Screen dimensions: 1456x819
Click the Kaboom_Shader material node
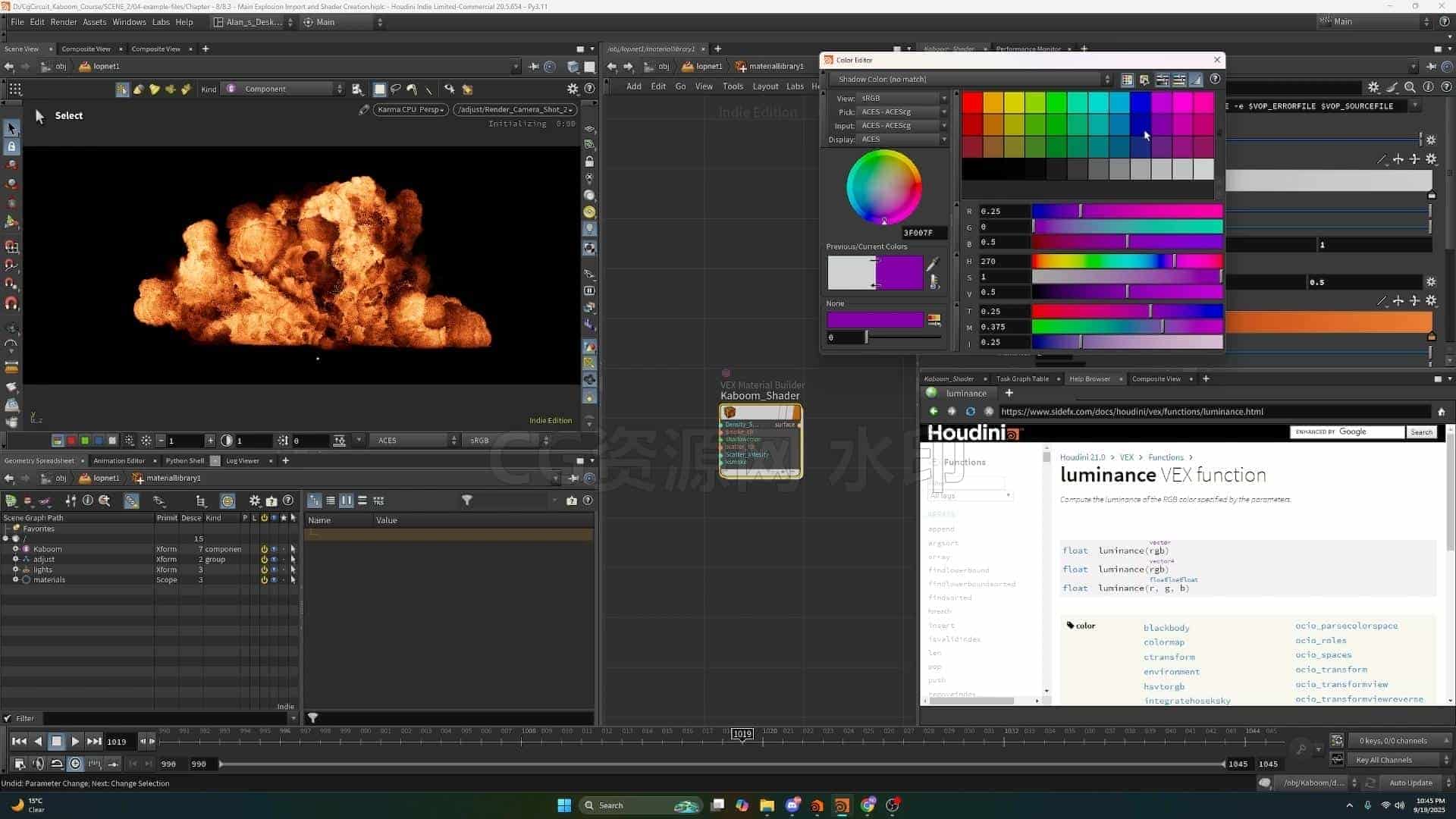(761, 441)
